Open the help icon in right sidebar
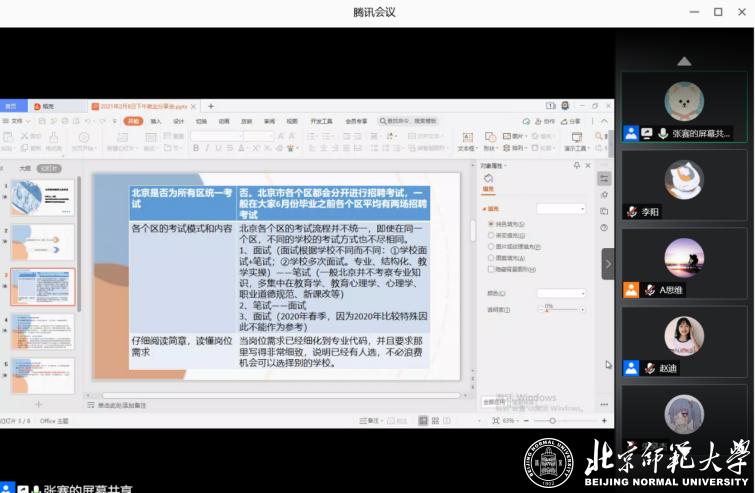This screenshot has width=755, height=493. pos(604,228)
